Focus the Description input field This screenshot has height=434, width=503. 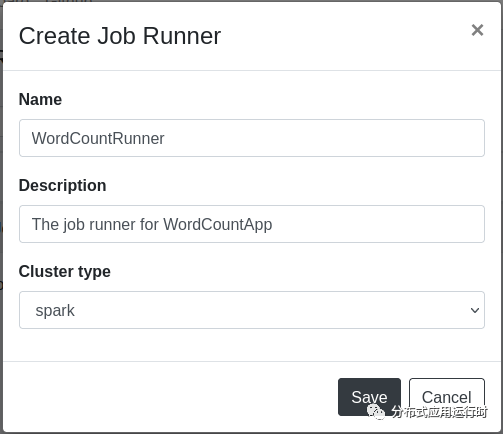point(252,224)
